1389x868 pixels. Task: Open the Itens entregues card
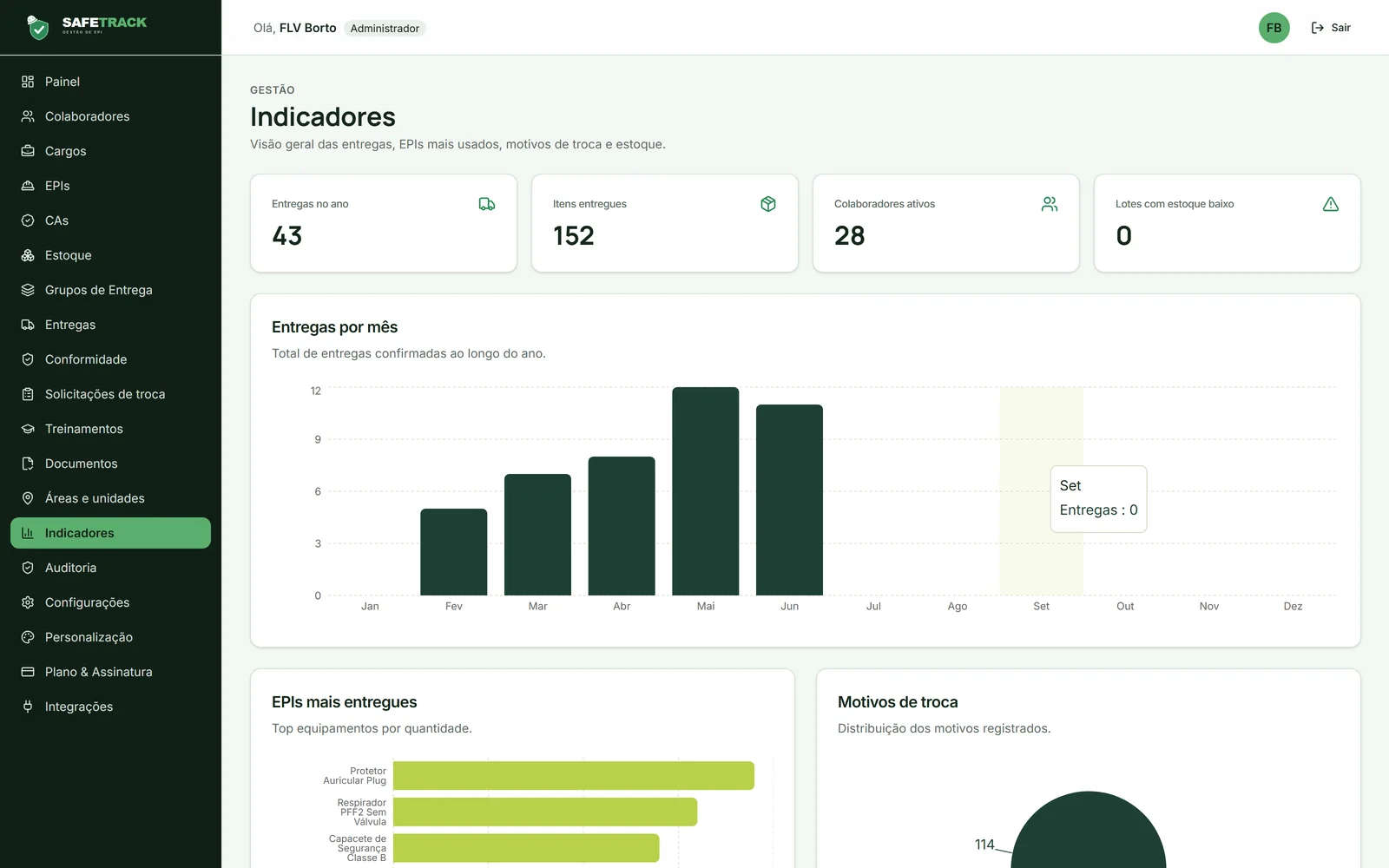pyautogui.click(x=665, y=223)
